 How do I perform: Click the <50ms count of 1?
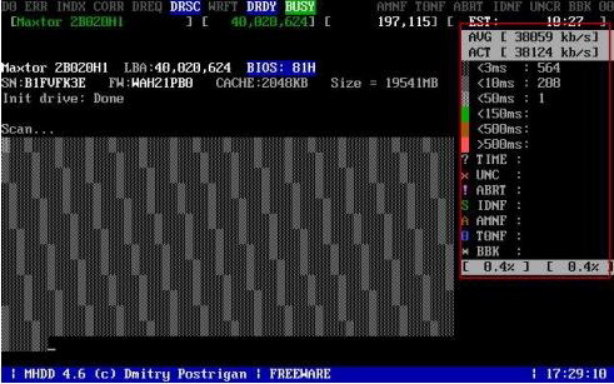point(542,99)
